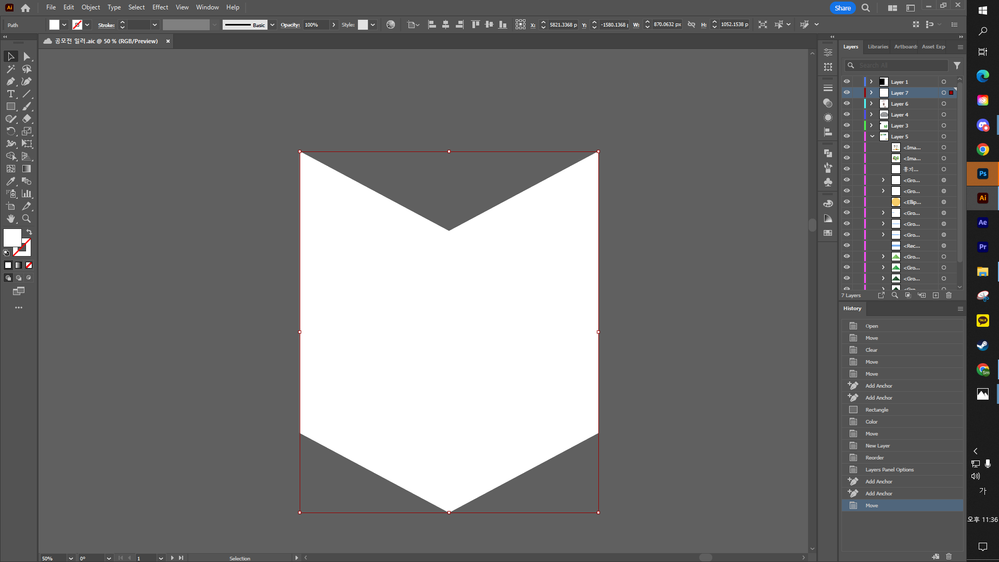
Task: Open the Photoshop app in taskbar
Action: point(983,174)
